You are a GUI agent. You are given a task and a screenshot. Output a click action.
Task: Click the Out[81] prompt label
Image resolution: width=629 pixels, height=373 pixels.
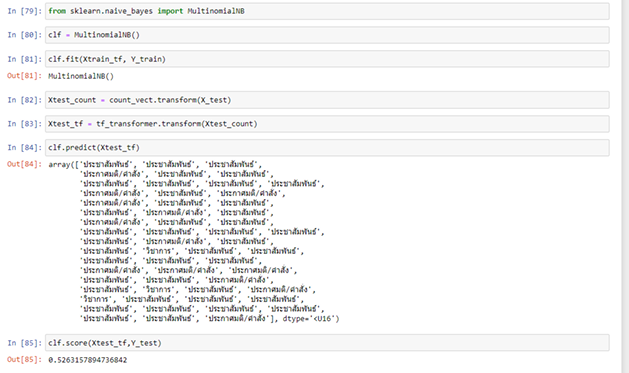(24, 76)
